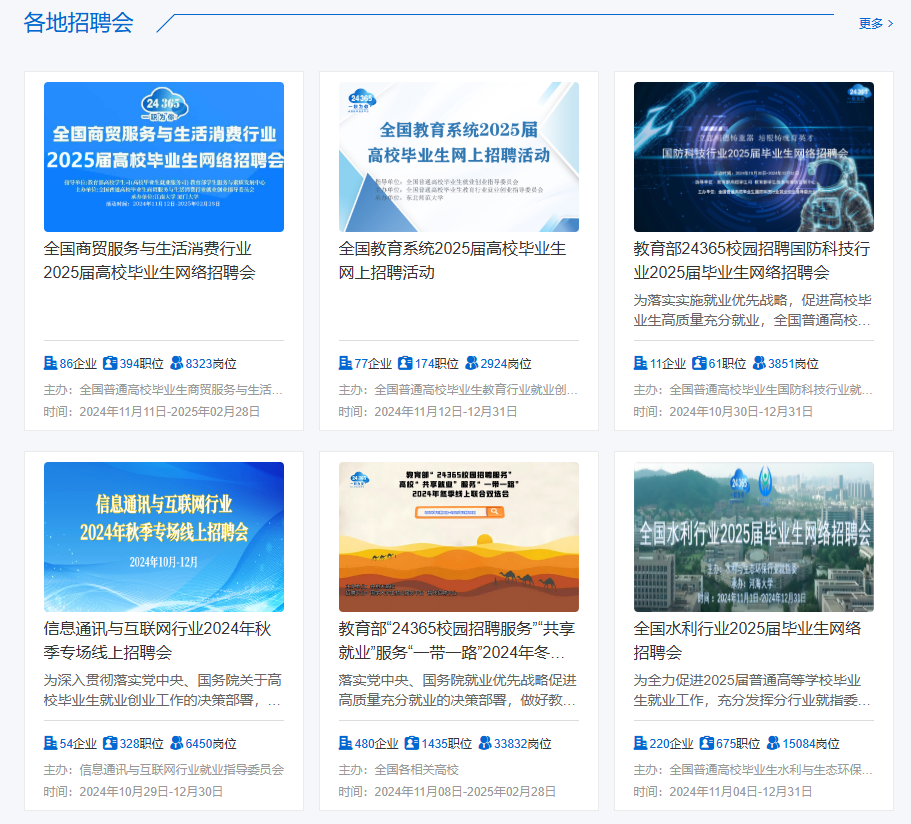The width and height of the screenshot is (911, 824).
Task: Click the people icon beside 3851岗位
Action: click(759, 363)
